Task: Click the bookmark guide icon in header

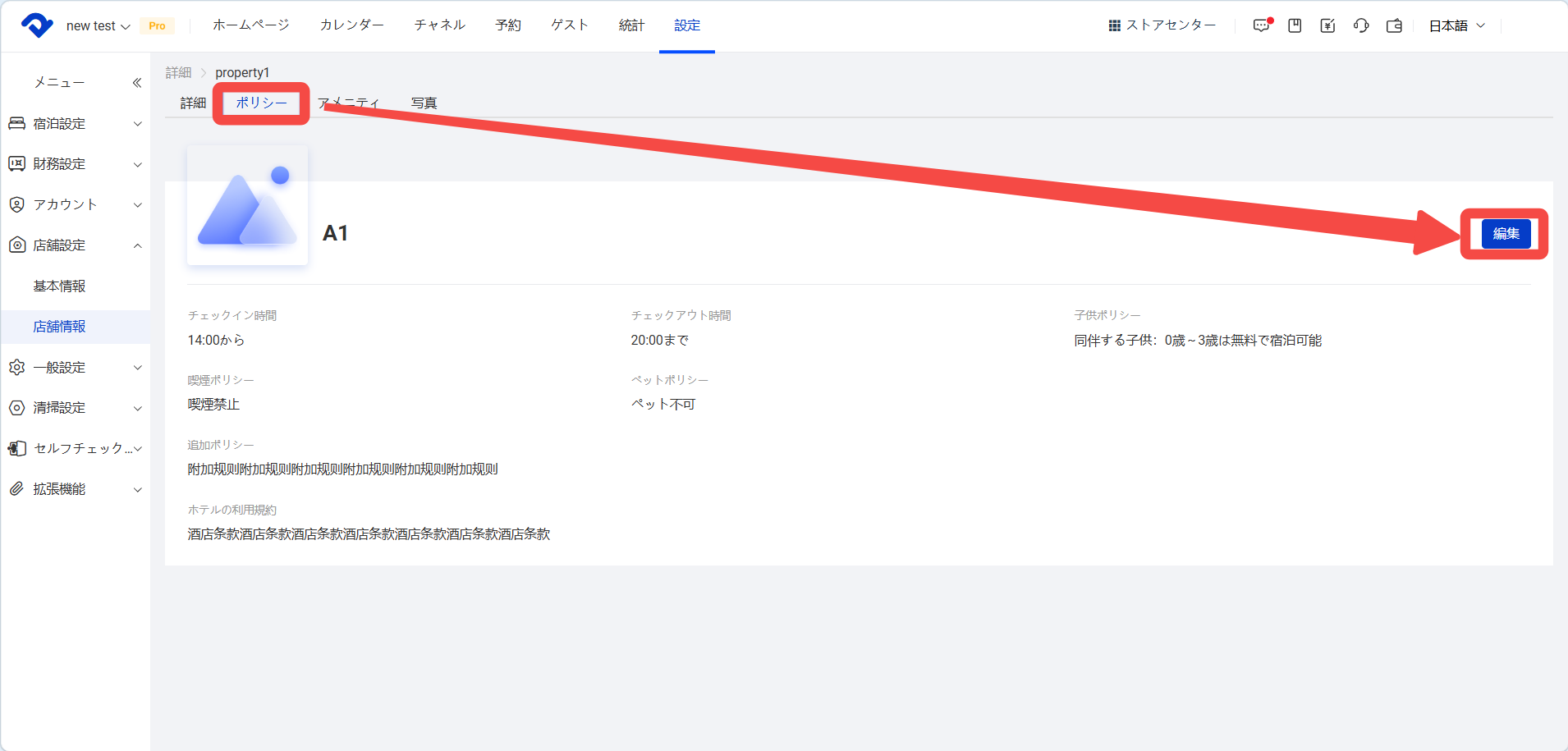Action: (1295, 25)
